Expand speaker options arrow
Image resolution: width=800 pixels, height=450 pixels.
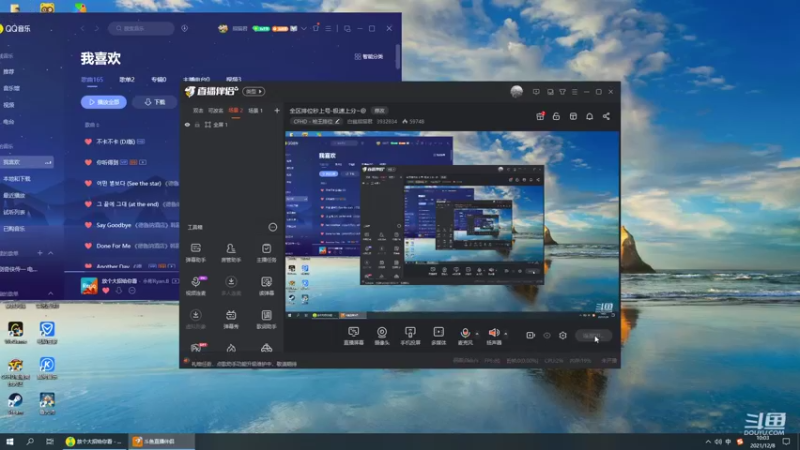click(506, 334)
